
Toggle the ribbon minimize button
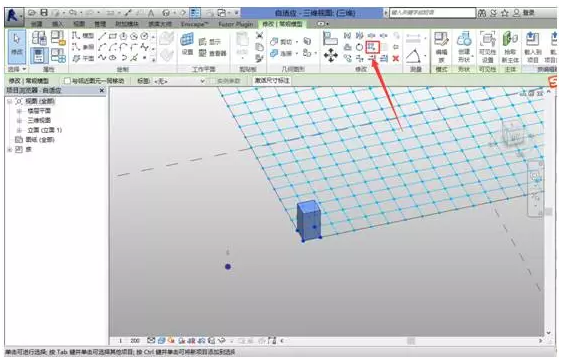point(322,24)
